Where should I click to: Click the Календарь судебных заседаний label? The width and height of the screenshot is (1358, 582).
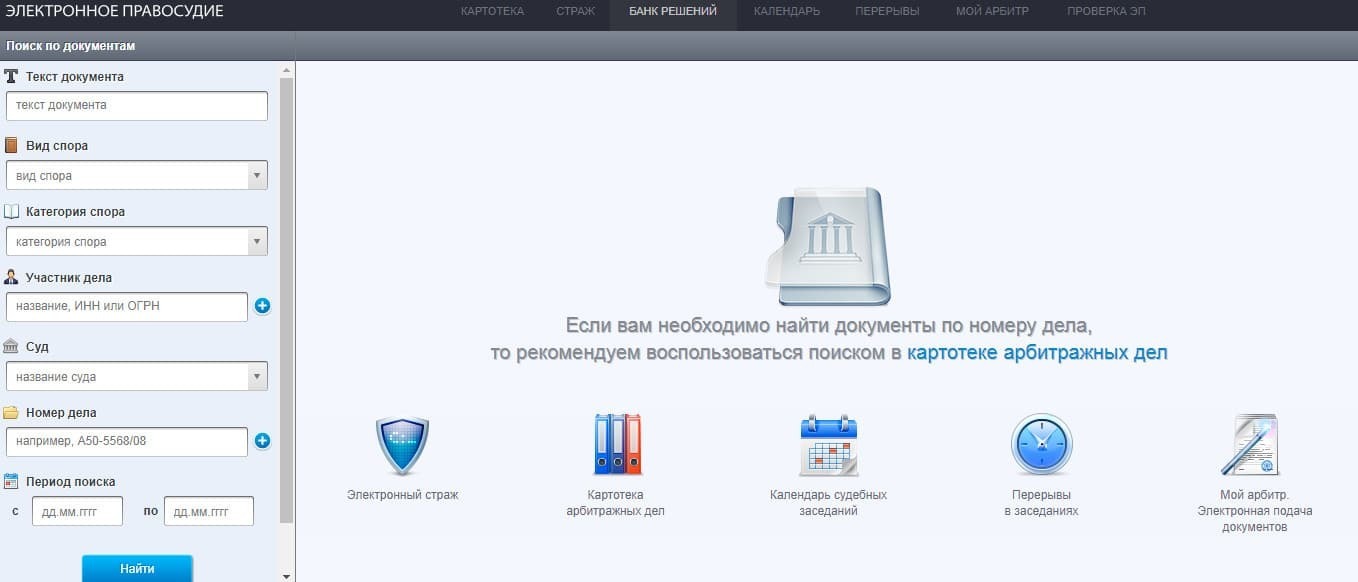pyautogui.click(x=828, y=503)
